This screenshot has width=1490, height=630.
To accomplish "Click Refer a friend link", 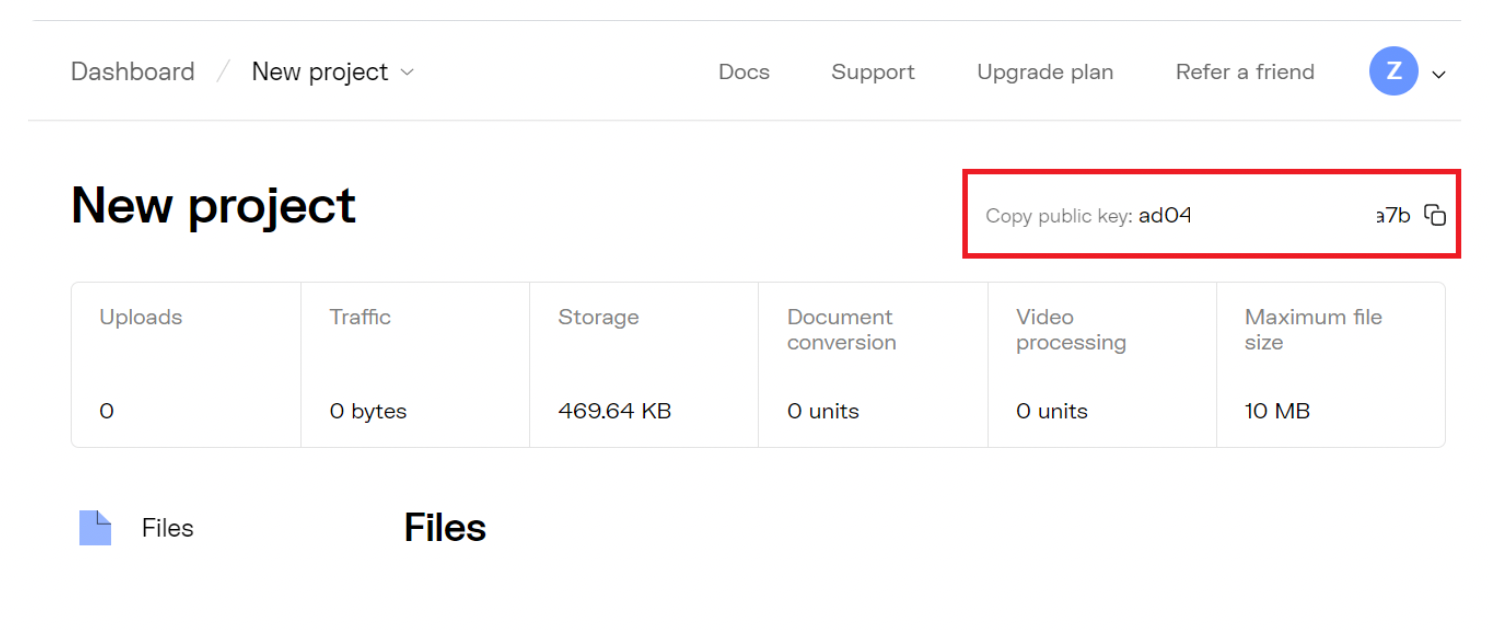I will click(x=1245, y=72).
